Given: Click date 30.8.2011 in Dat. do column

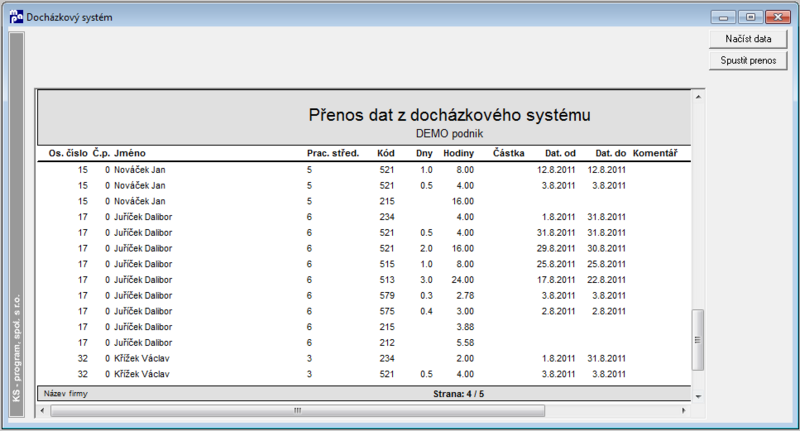Looking at the screenshot, I should [x=606, y=248].
